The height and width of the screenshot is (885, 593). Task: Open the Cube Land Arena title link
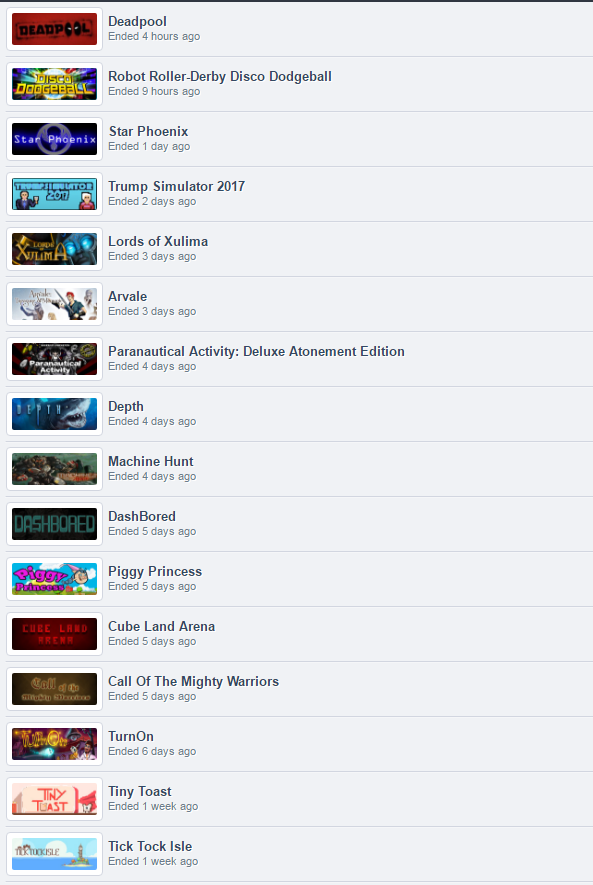[161, 626]
